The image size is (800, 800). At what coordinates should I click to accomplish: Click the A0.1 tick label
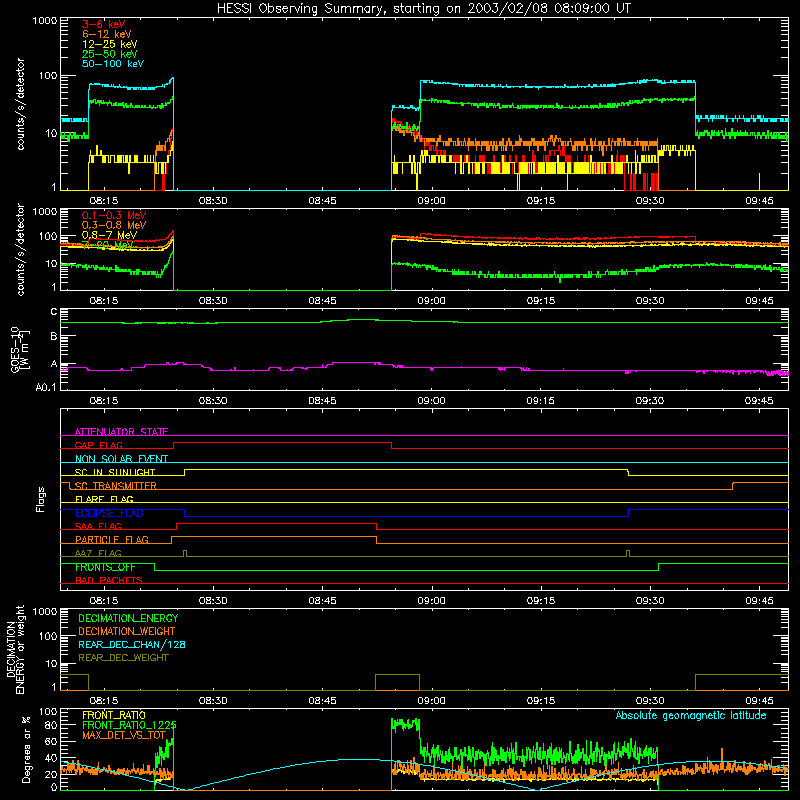(46, 387)
